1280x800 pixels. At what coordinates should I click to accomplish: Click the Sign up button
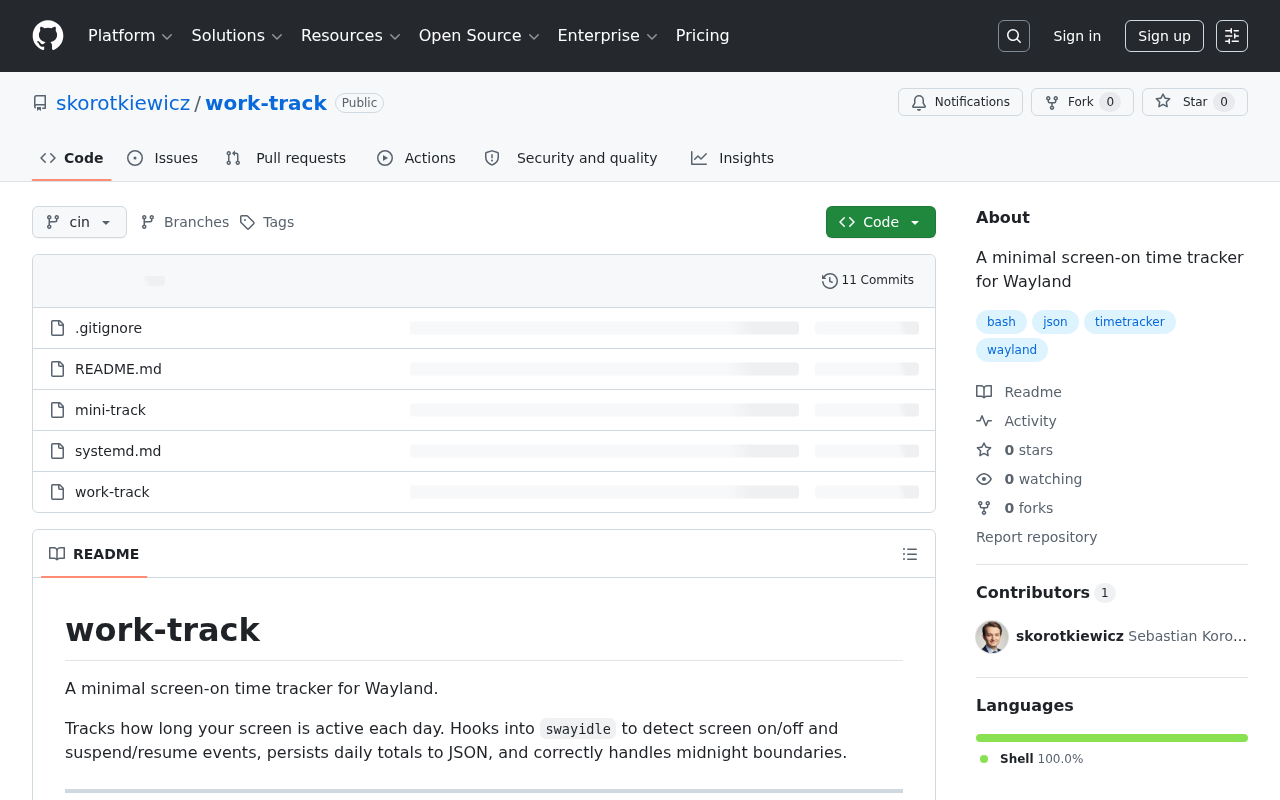1164,36
